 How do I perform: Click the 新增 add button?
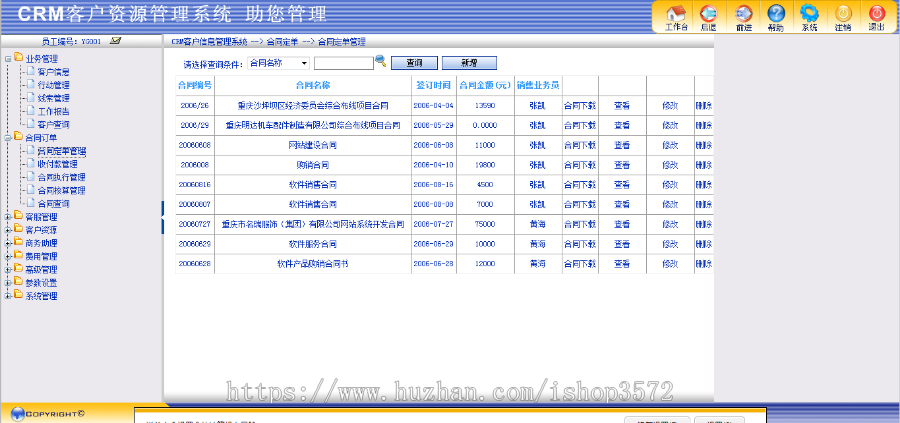click(470, 63)
